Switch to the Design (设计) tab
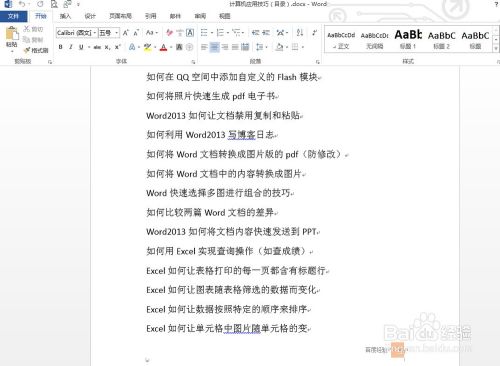 pyautogui.click(x=90, y=16)
